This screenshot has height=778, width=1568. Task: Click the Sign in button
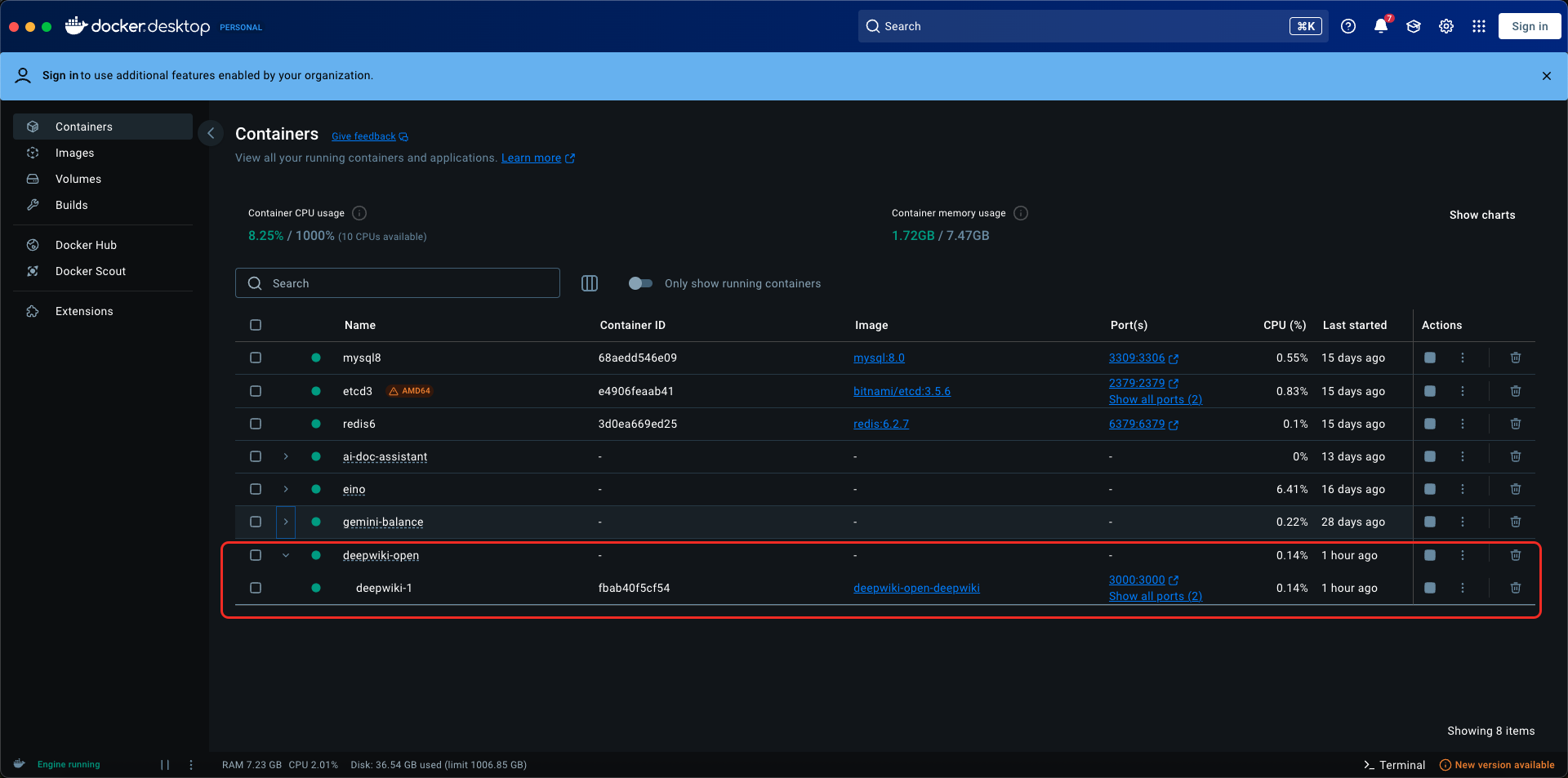tap(1529, 26)
